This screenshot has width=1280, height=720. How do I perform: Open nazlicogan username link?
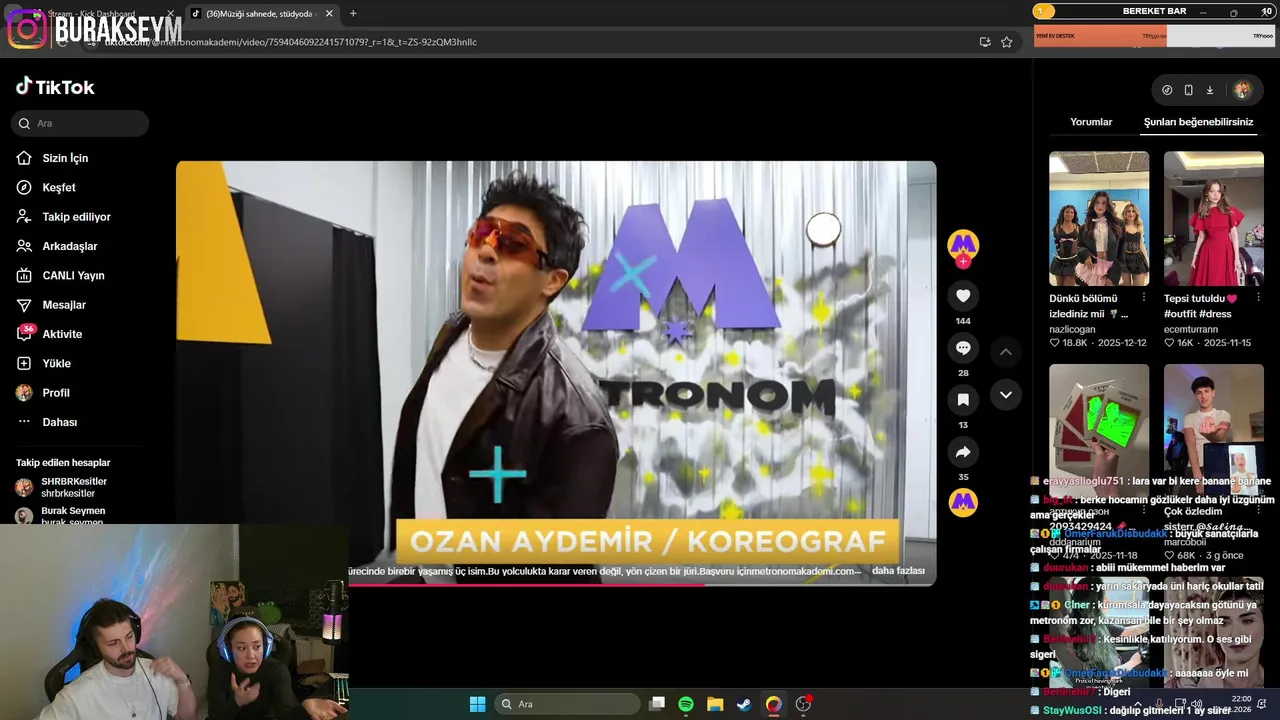point(1072,329)
